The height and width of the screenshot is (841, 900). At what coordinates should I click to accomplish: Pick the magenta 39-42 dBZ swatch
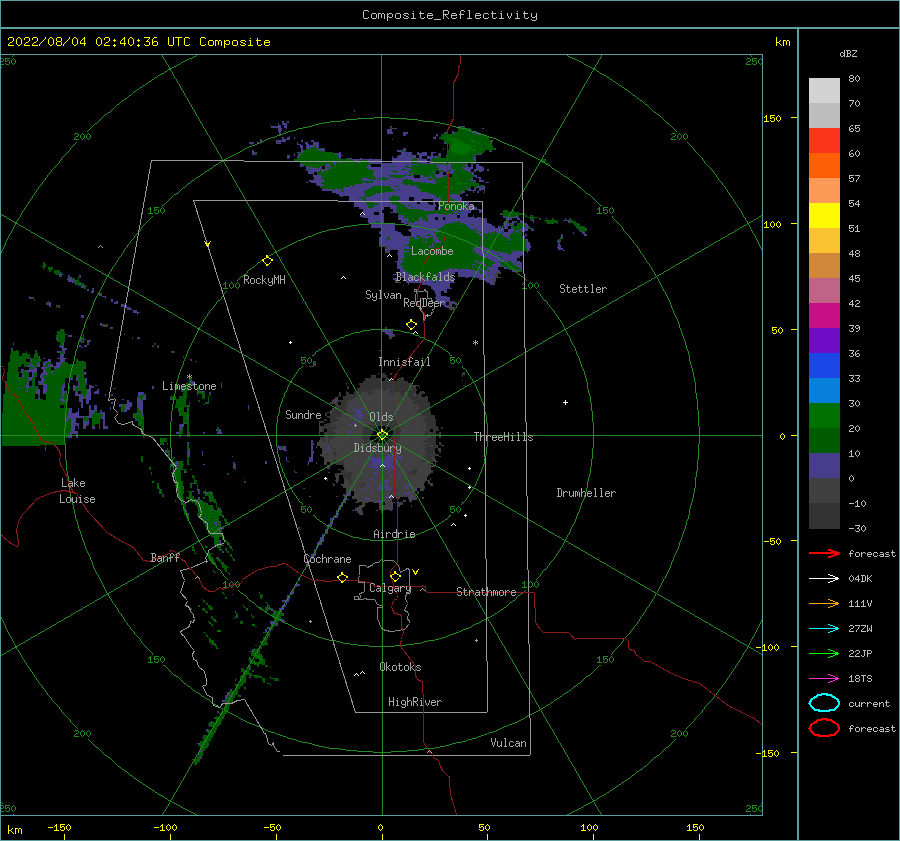[824, 316]
